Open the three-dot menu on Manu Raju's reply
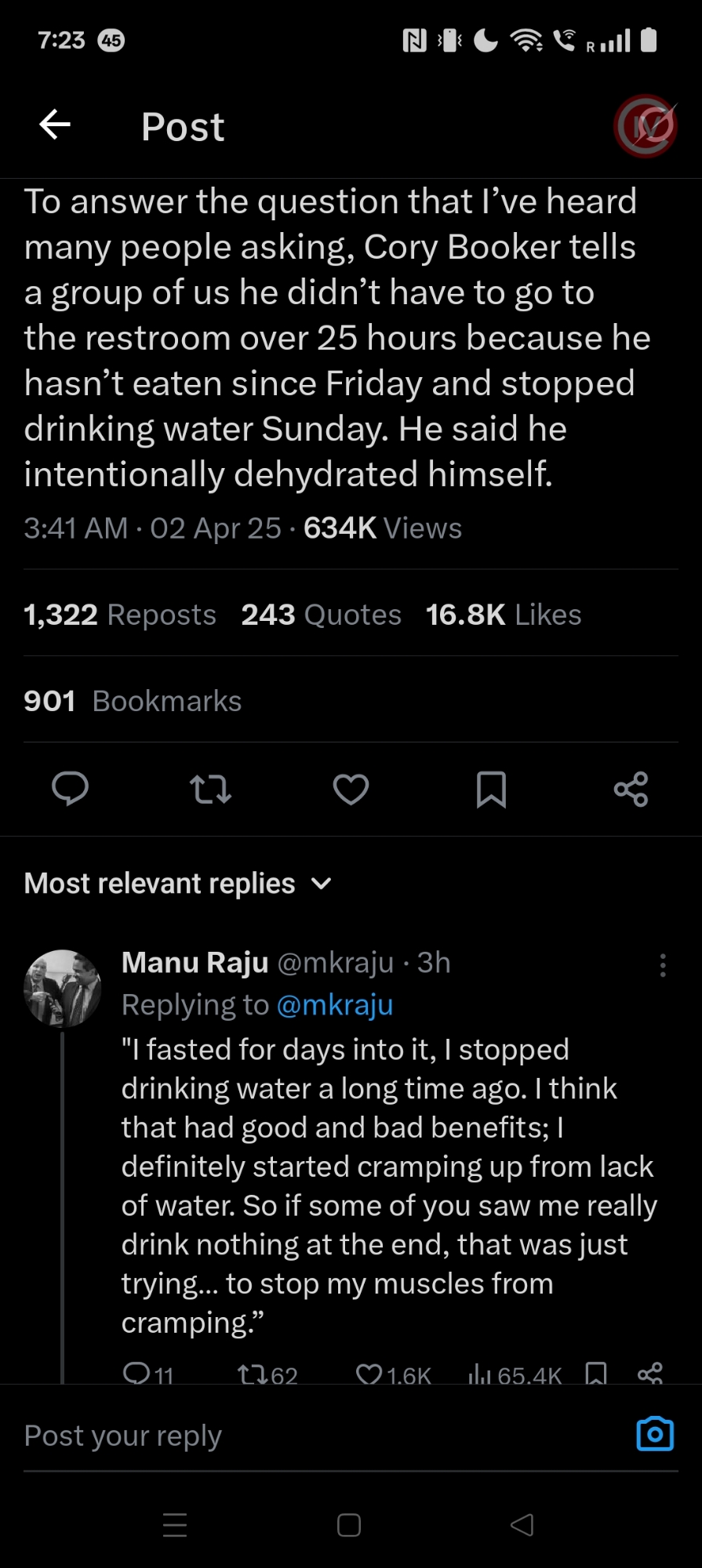Screen dimensions: 702x1568 663,965
